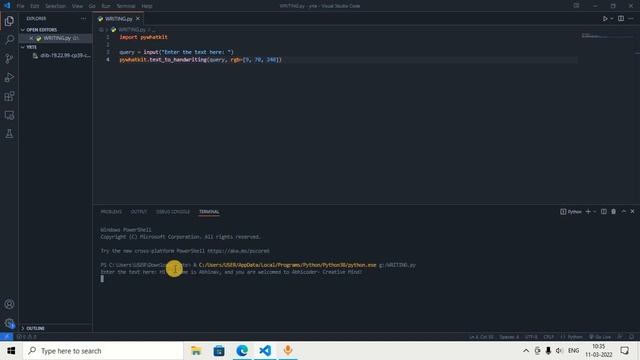Switch to the Output panel tab

tap(139, 212)
